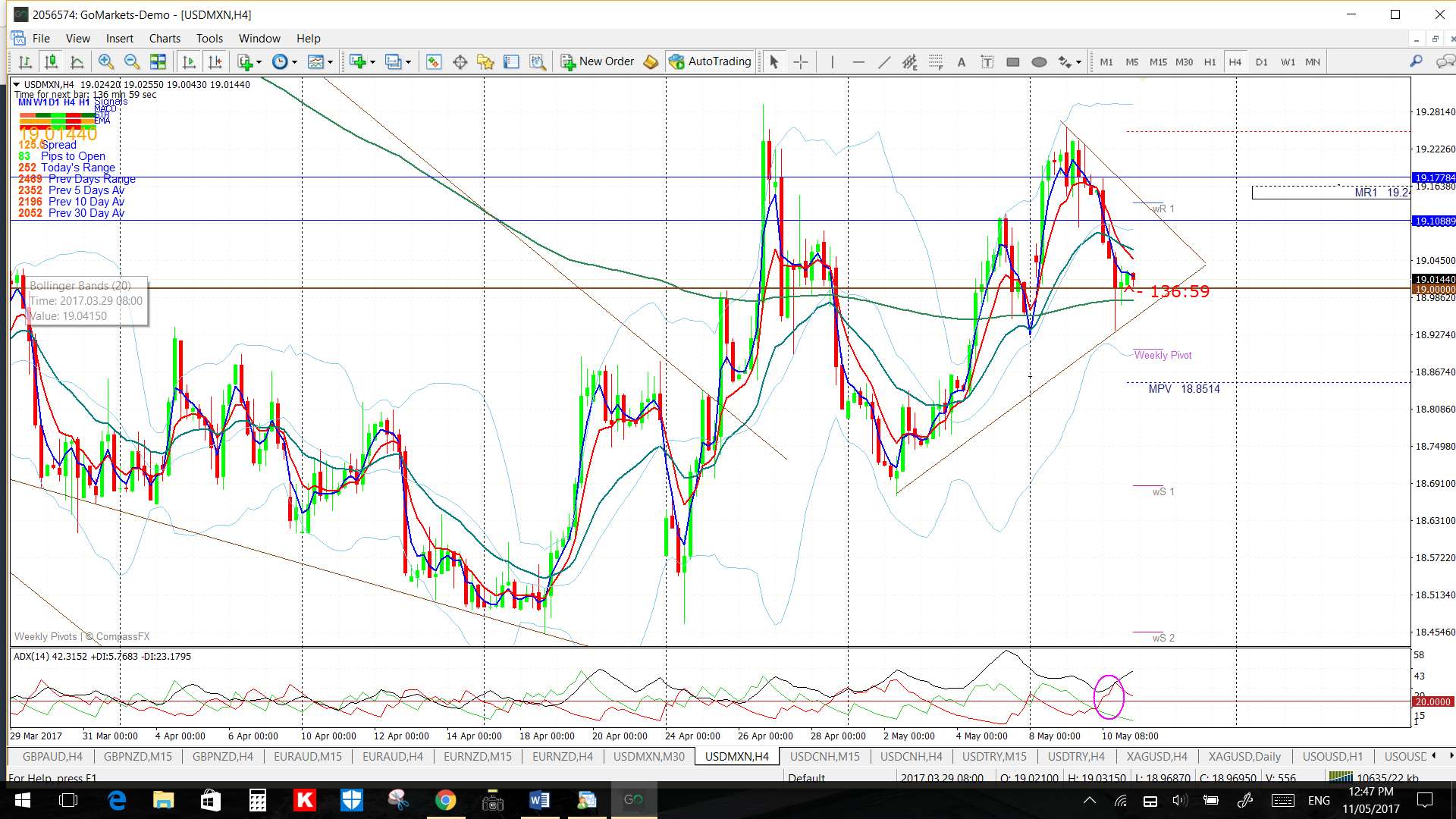Open Google Chrome from taskbar

click(445, 800)
